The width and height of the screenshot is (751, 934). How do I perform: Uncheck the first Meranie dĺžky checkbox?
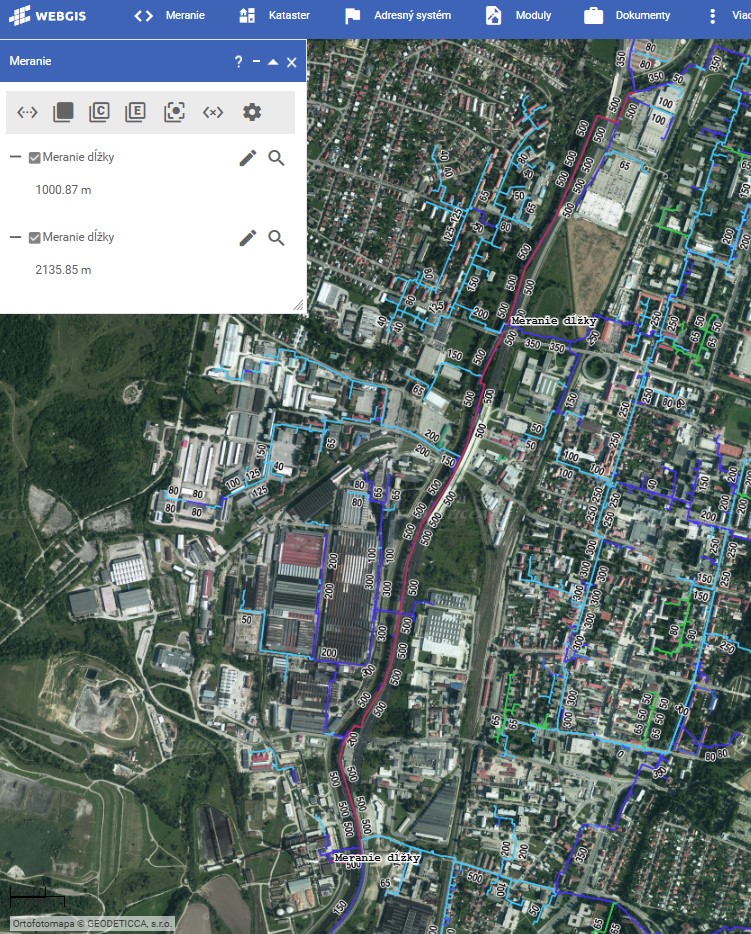click(x=35, y=157)
